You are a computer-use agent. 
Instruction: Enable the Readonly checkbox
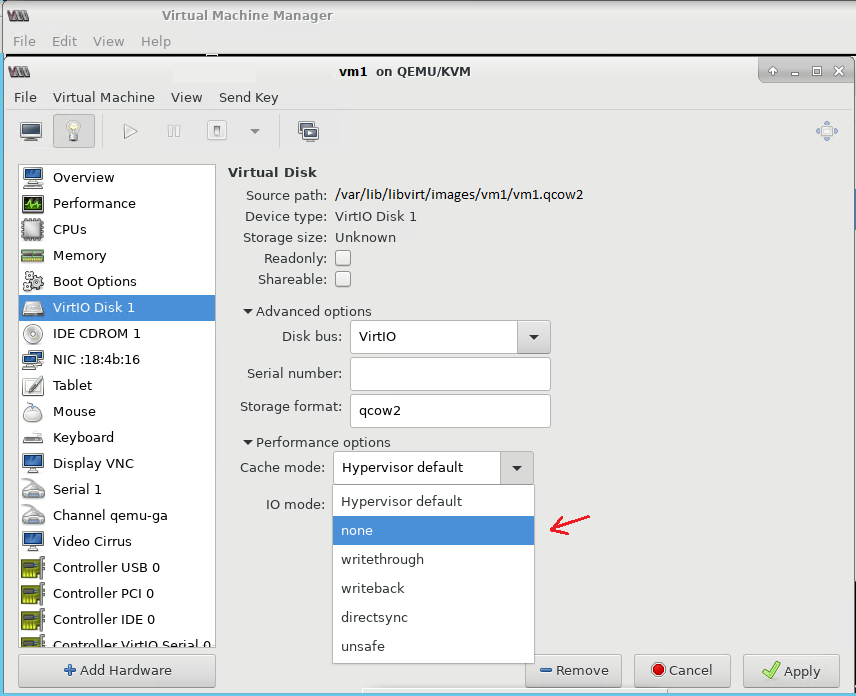tap(342, 258)
